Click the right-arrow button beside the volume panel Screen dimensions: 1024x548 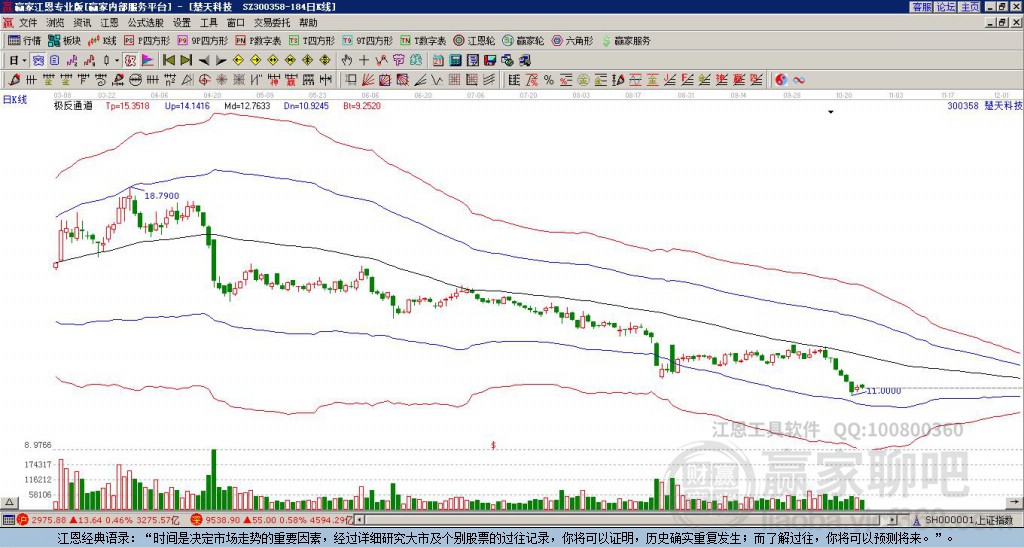tap(1015, 502)
